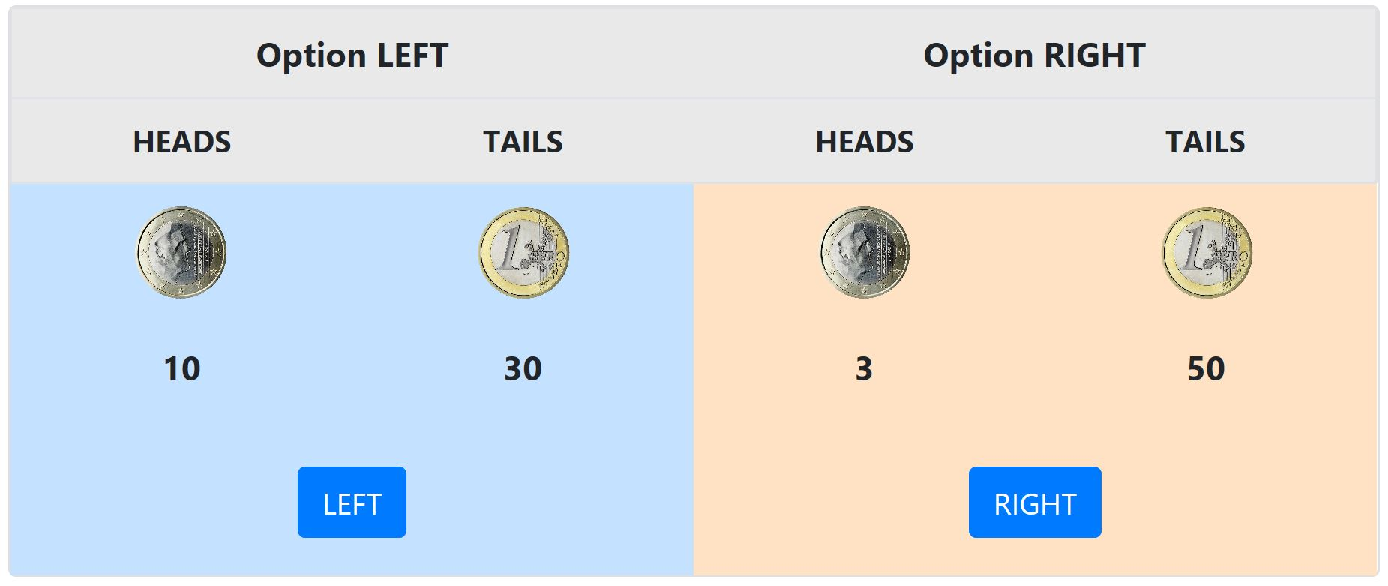Choose the RIGHT option button
The width and height of the screenshot is (1388, 586).
1035,502
